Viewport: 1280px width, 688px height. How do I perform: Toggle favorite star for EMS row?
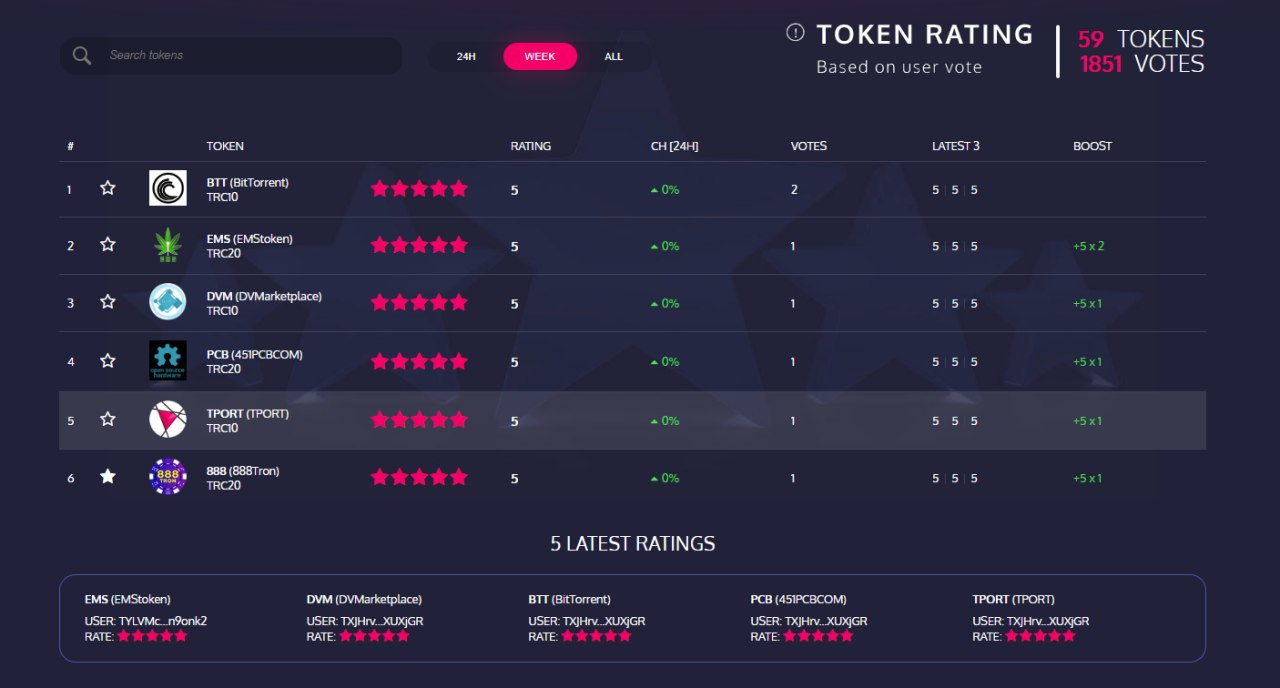[x=108, y=245]
